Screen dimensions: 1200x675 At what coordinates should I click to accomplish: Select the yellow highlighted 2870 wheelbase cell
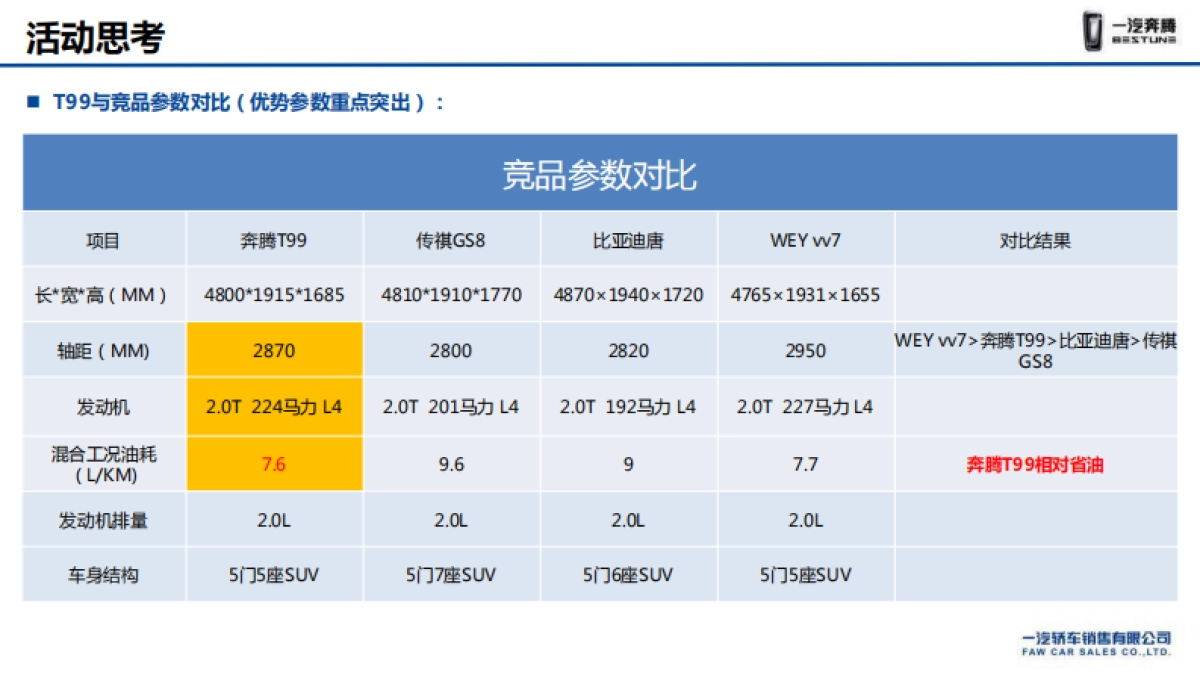click(x=274, y=350)
